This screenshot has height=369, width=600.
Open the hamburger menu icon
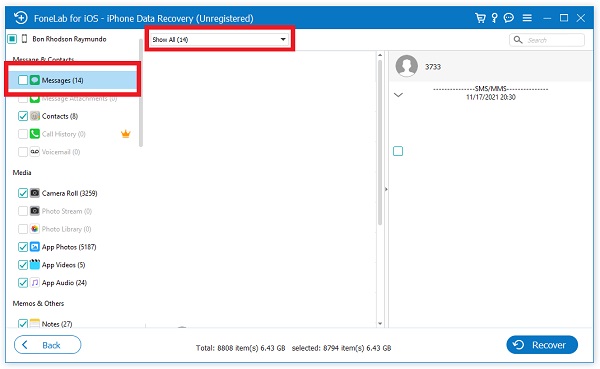coord(527,18)
